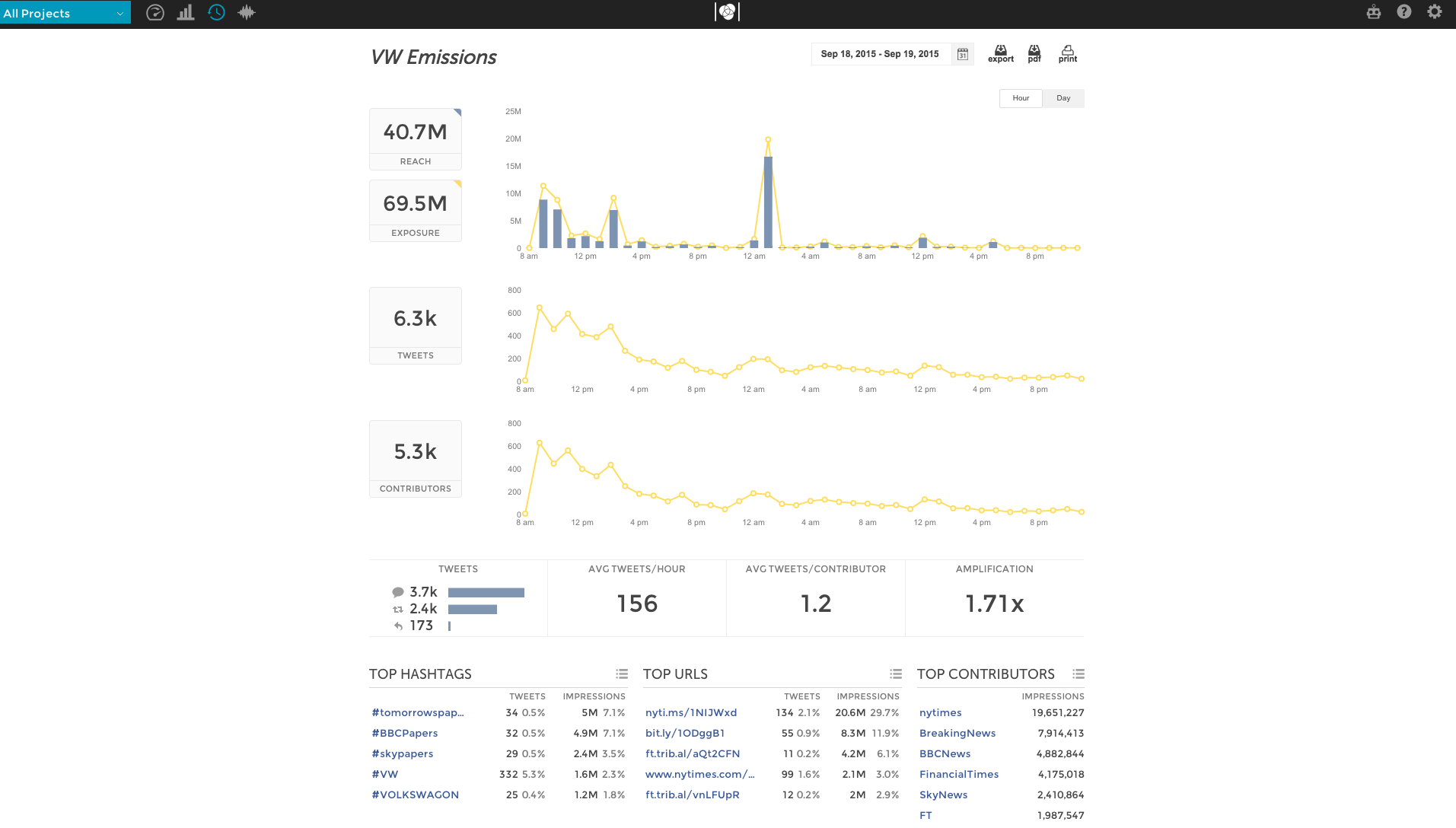Open the SkyNews contributor

944,795
